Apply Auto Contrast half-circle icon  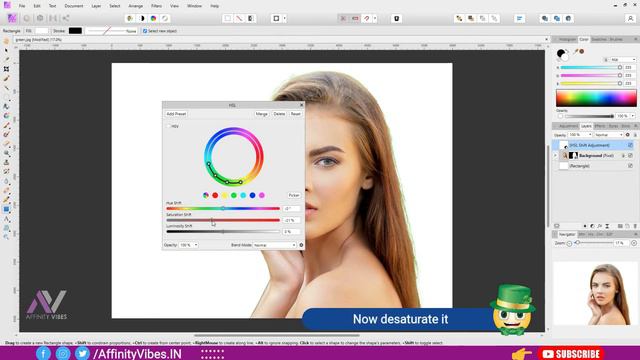click(142, 18)
